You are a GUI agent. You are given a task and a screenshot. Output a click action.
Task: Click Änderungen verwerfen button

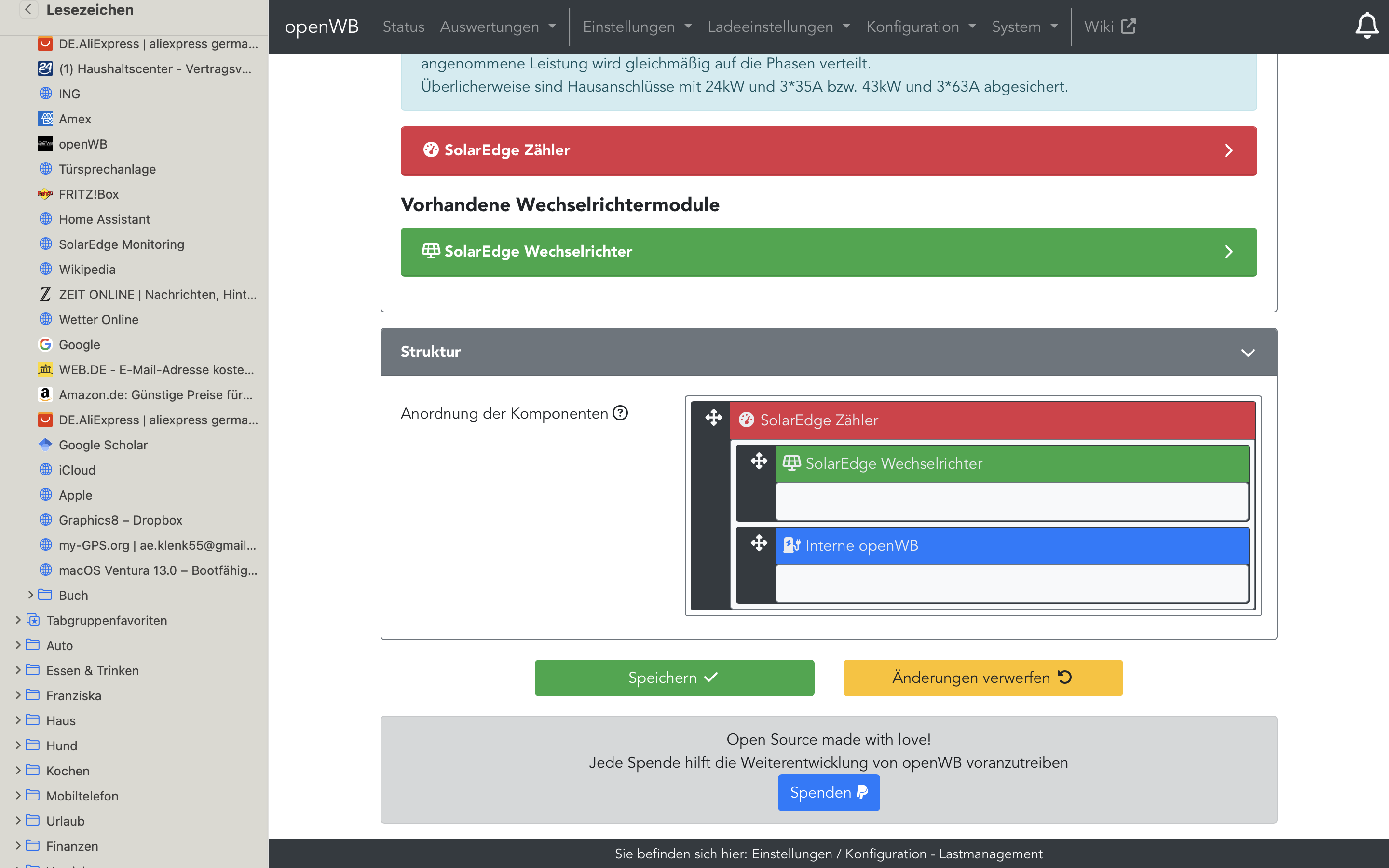tap(982, 678)
